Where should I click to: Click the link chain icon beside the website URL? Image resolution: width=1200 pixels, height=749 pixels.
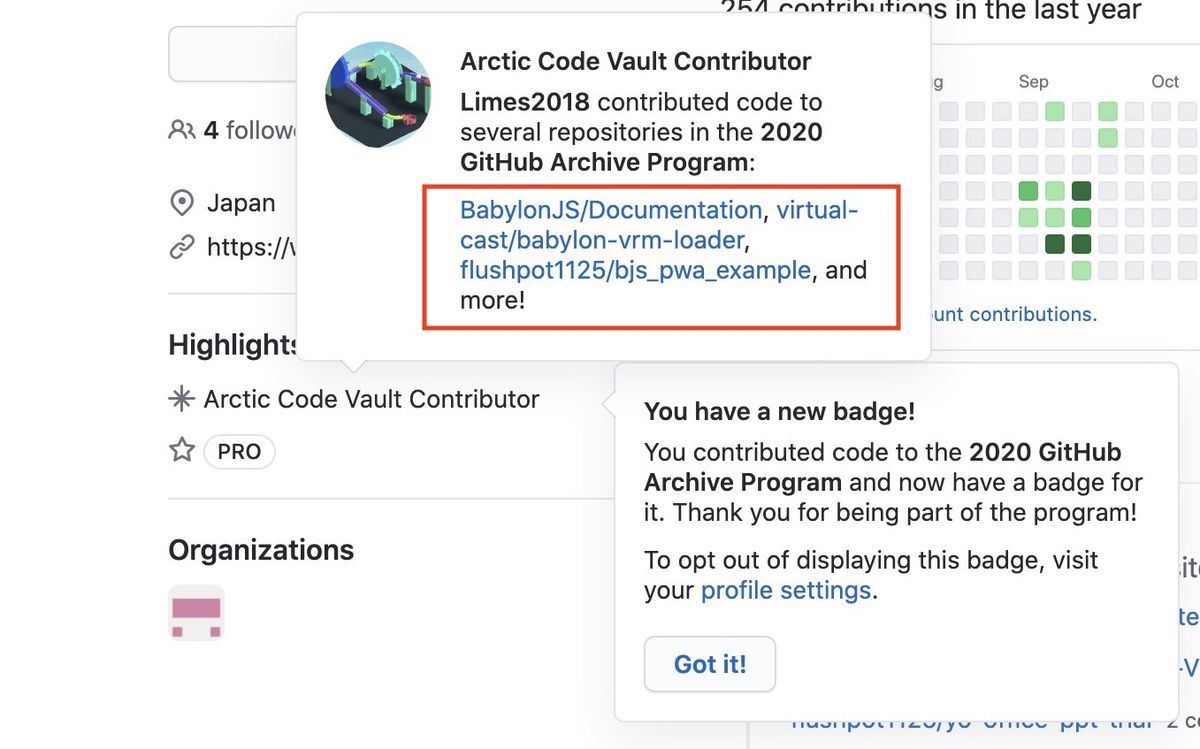(181, 246)
